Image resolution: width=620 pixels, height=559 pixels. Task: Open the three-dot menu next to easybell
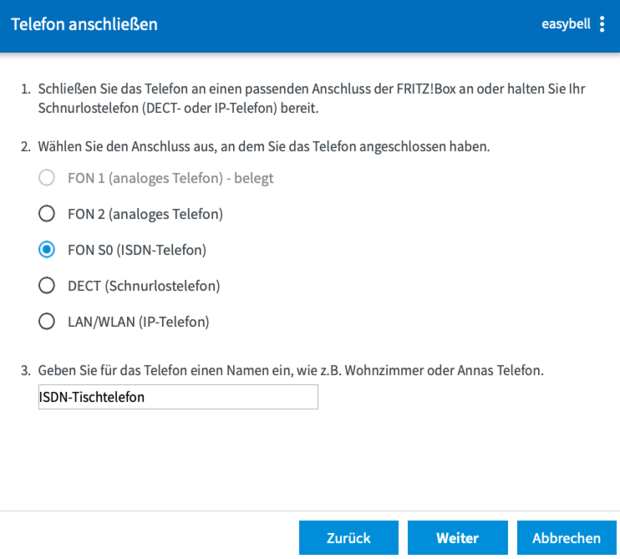(x=602, y=24)
